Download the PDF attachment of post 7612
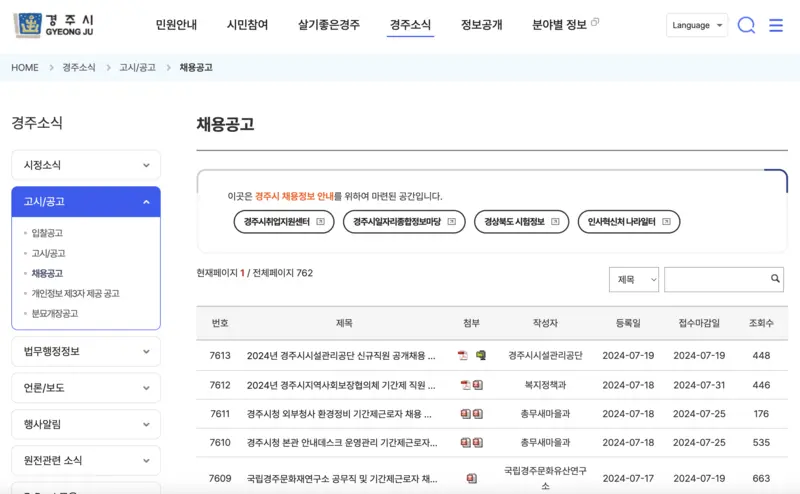The image size is (800, 494). [465, 385]
